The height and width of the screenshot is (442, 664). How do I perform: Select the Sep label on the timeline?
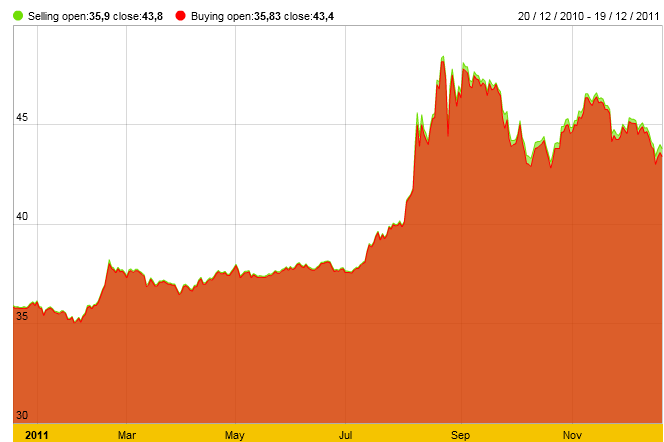pos(459,435)
